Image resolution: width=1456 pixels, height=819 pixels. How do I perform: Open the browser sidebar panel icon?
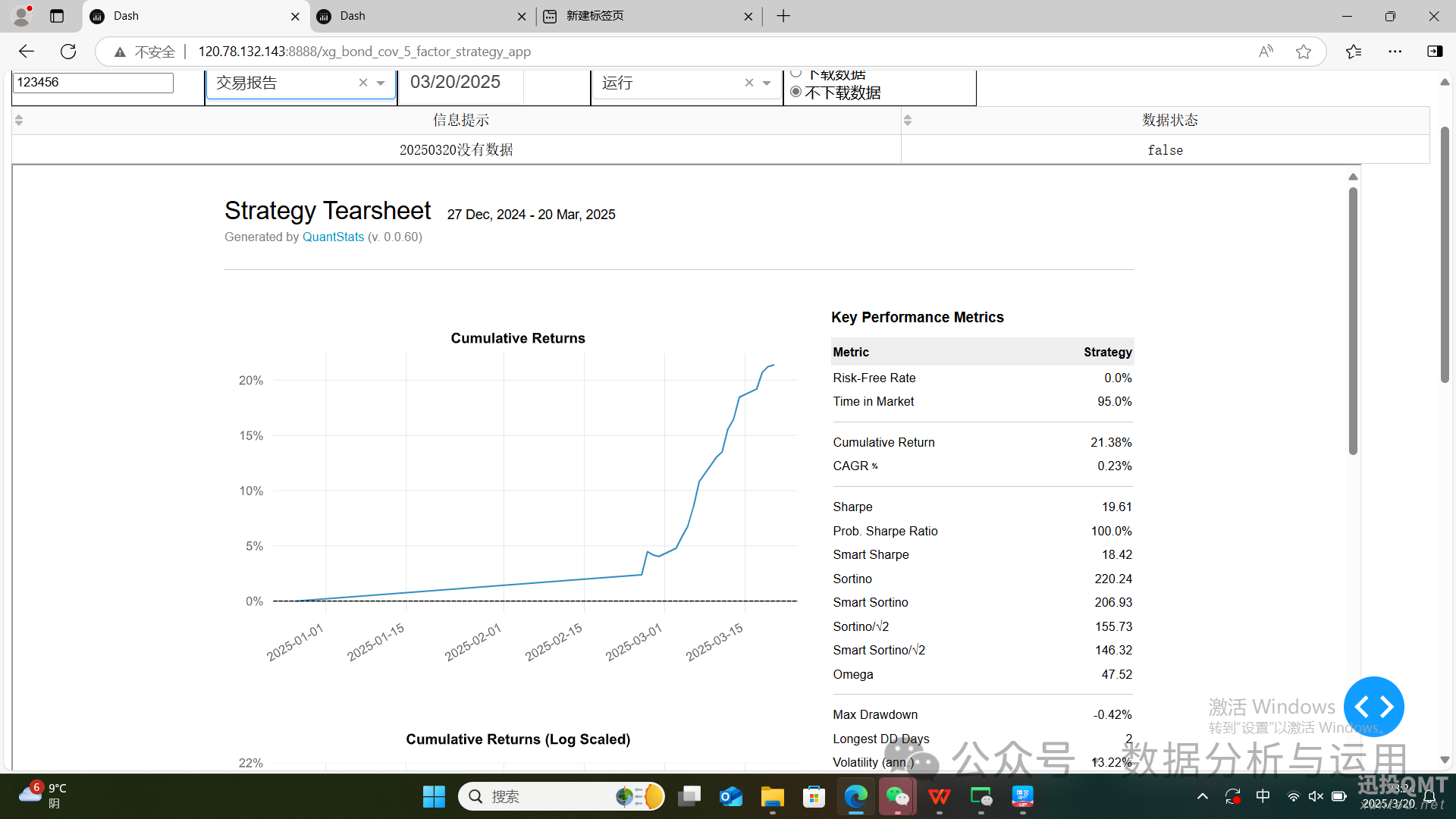coord(1435,52)
